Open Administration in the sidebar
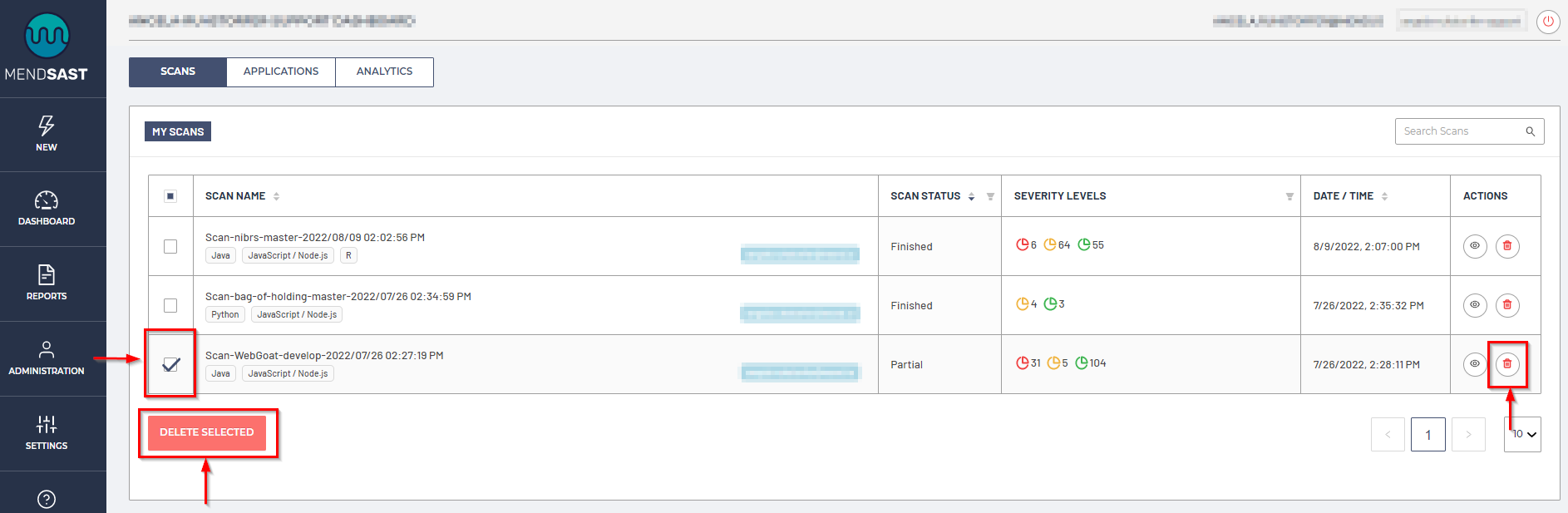The width and height of the screenshot is (1568, 513). [x=47, y=350]
